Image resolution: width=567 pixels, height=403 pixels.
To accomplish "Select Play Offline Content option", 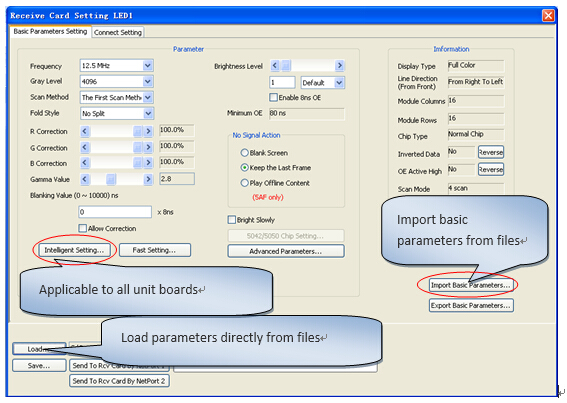I will coord(244,183).
